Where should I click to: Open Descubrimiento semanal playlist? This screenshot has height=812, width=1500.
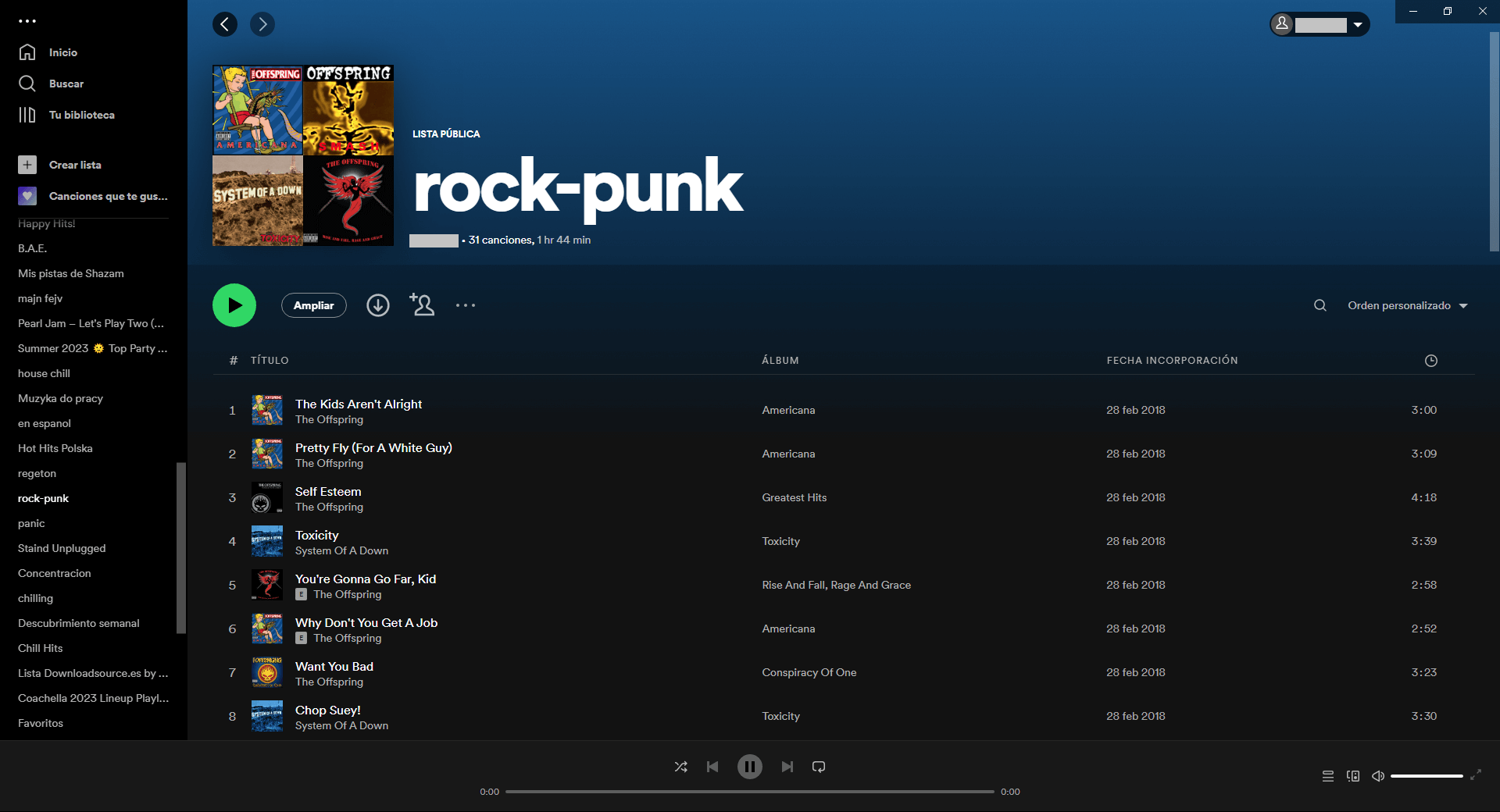(79, 623)
